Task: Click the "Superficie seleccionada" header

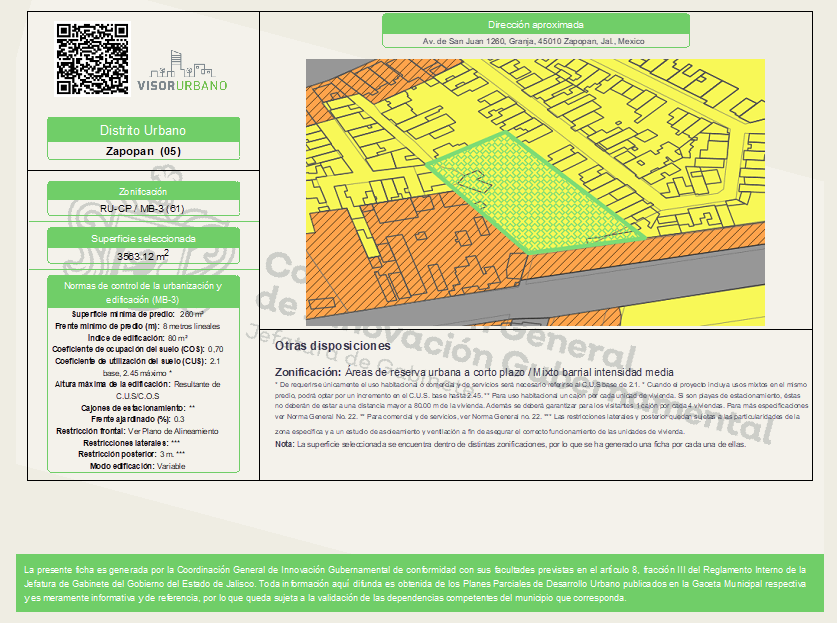Action: coord(143,239)
